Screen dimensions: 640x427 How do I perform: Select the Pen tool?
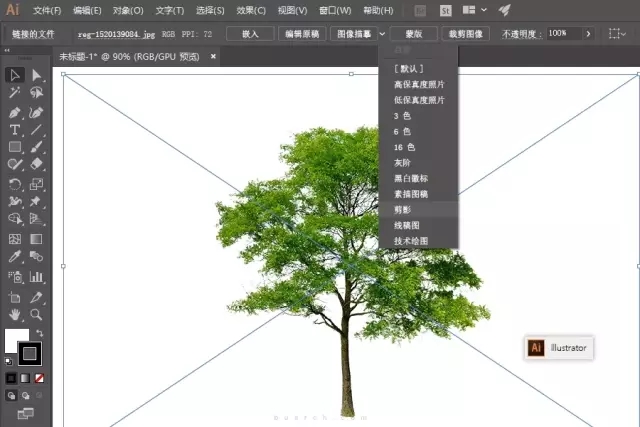coord(15,111)
